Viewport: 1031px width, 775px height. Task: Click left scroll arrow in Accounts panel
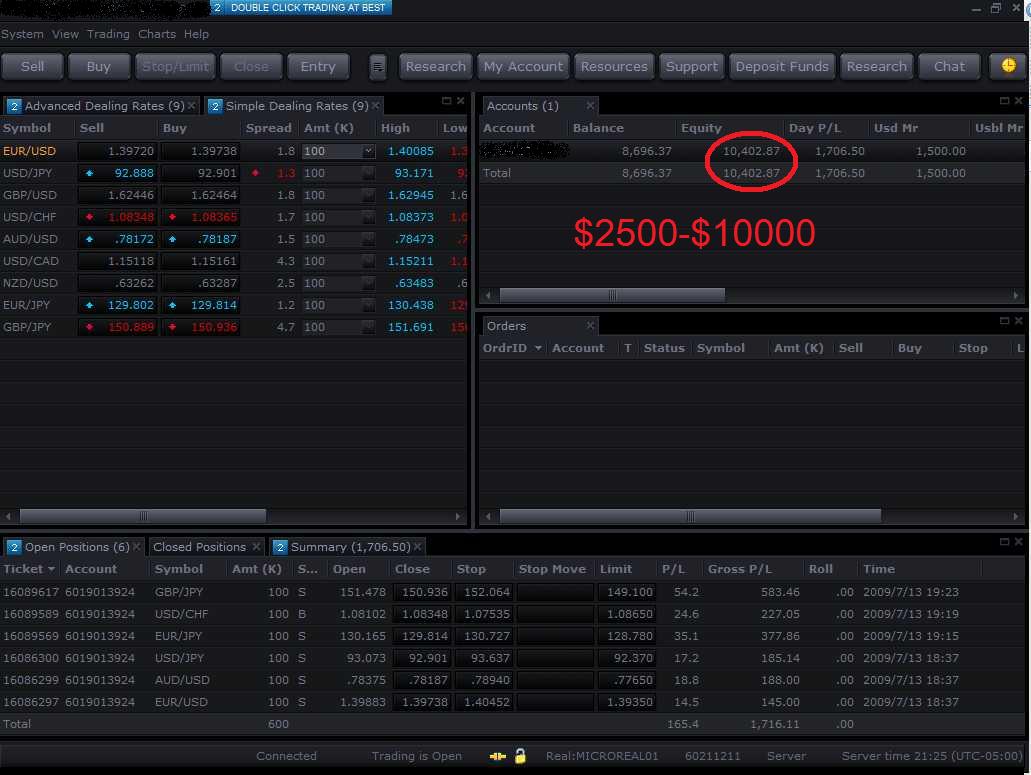click(488, 296)
